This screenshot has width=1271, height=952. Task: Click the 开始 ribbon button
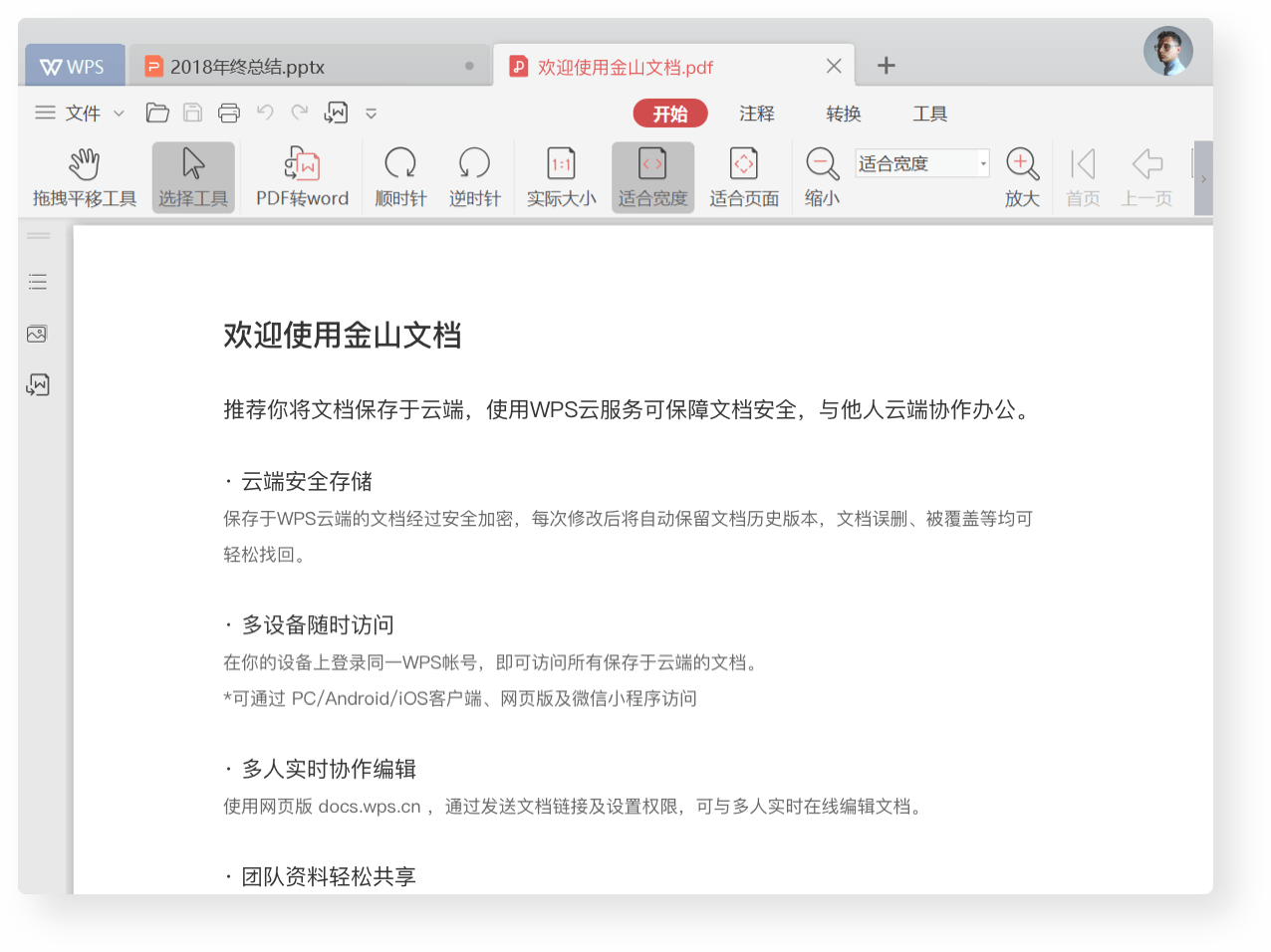tap(669, 114)
